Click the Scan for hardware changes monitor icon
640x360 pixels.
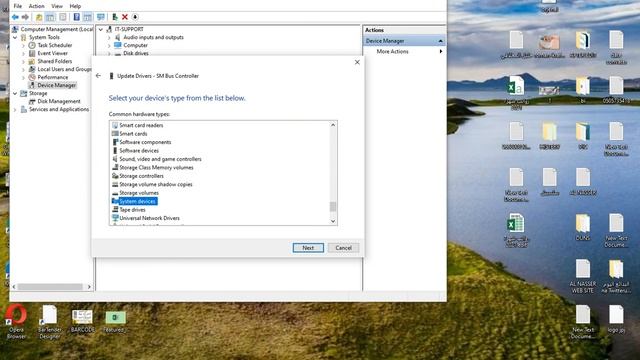coord(100,17)
